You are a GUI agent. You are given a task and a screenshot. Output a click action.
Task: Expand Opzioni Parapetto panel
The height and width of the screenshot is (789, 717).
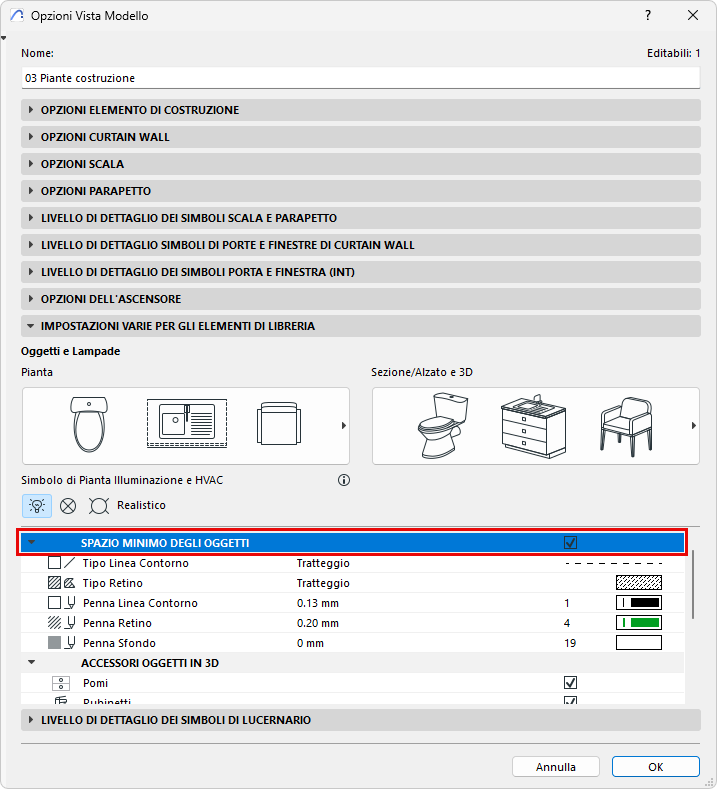click(361, 191)
